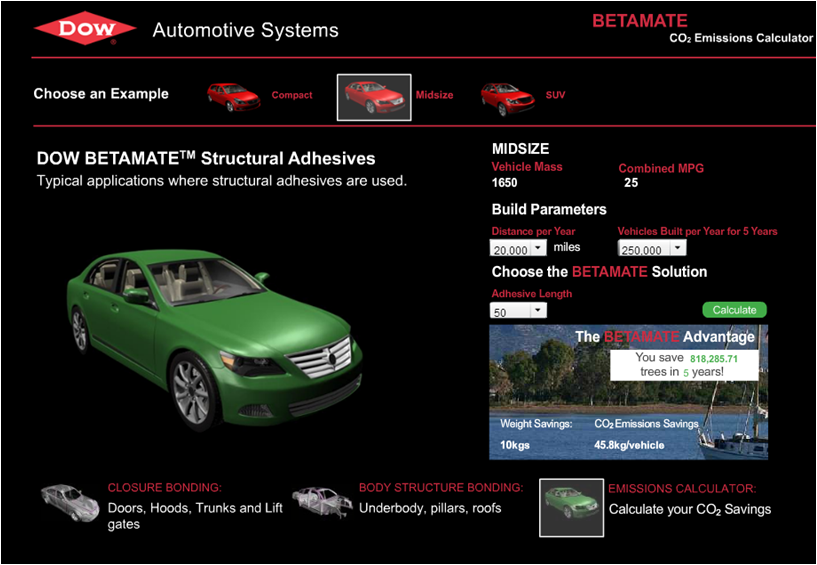Open the CLOSURE BONDING heading link
The height and width of the screenshot is (565, 817).
coord(164,489)
